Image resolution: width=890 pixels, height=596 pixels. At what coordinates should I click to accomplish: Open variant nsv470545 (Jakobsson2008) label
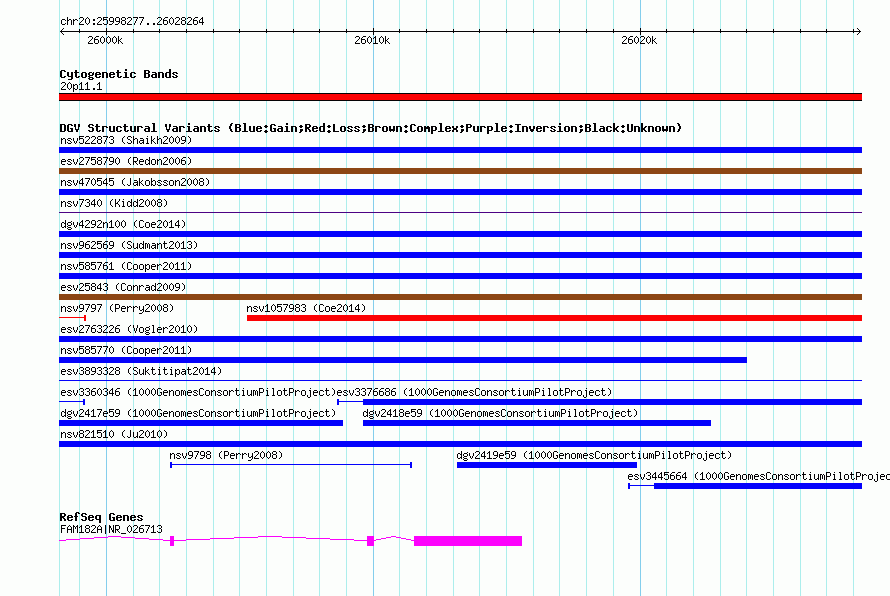(135, 182)
